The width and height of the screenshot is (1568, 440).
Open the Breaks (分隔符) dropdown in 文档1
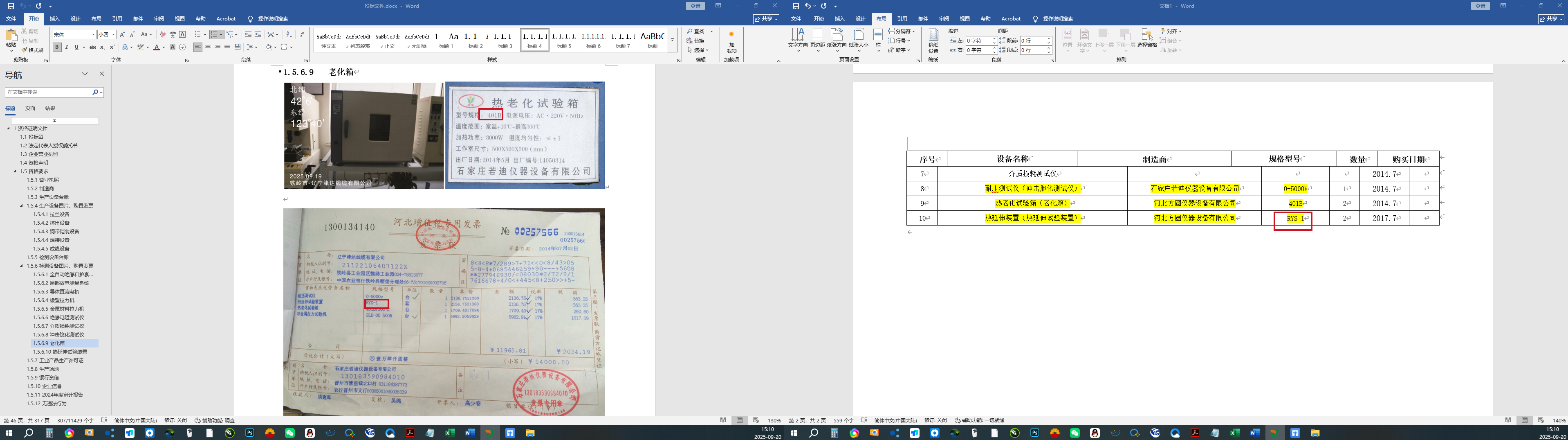[x=902, y=31]
